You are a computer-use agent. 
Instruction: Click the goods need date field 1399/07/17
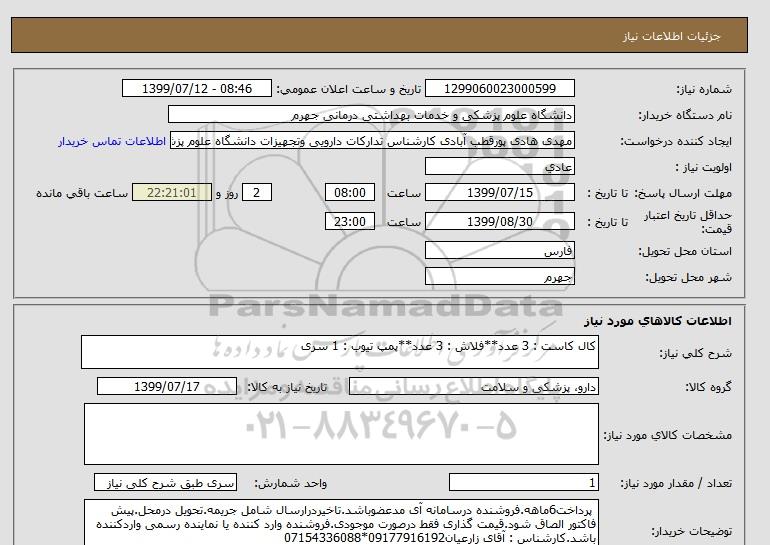(x=166, y=386)
